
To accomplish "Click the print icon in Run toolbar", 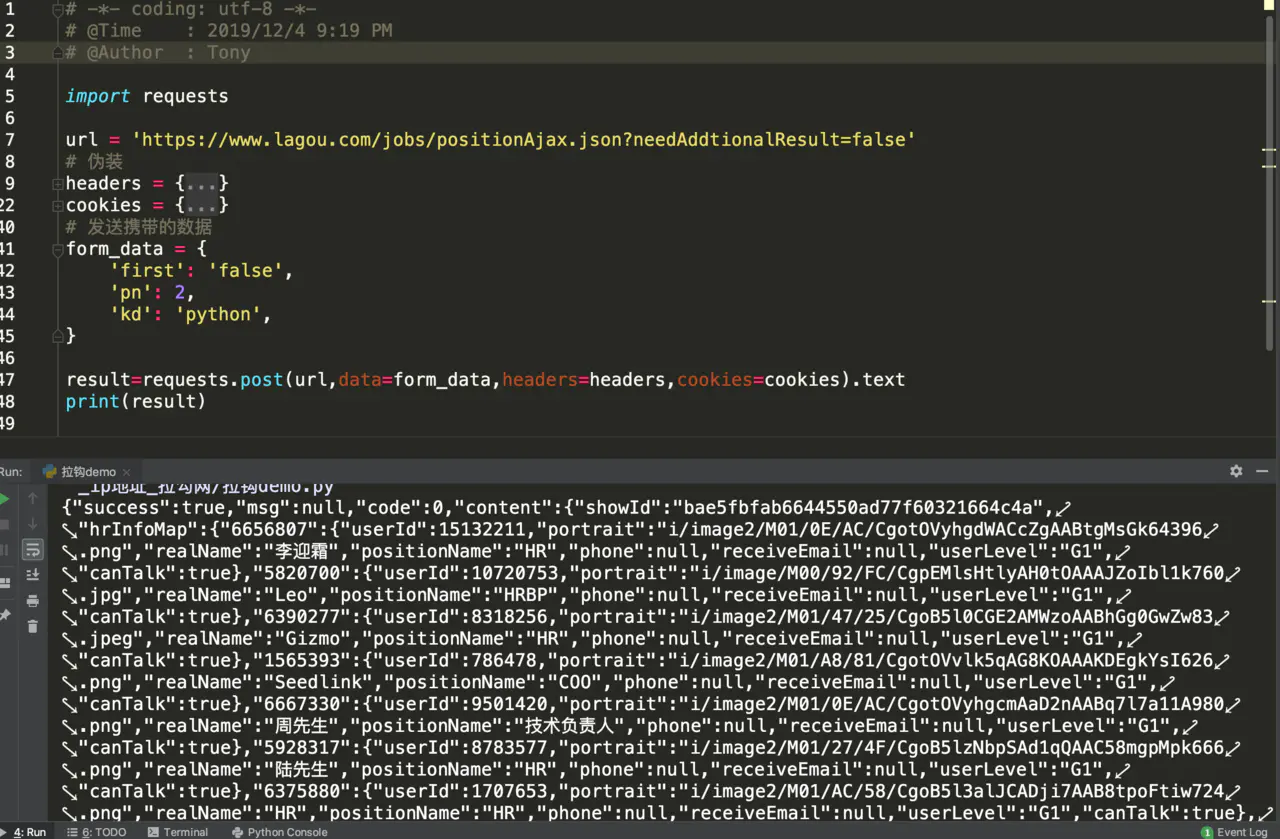I will 33,601.
